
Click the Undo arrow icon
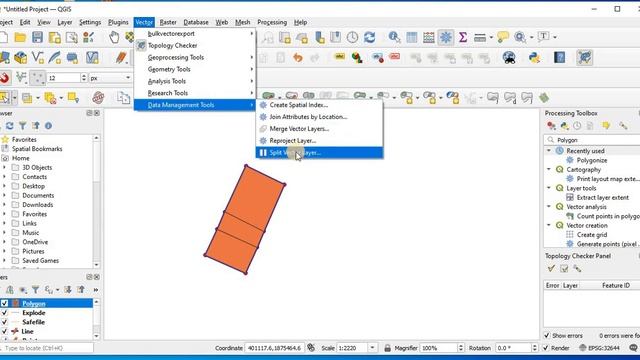point(298,58)
